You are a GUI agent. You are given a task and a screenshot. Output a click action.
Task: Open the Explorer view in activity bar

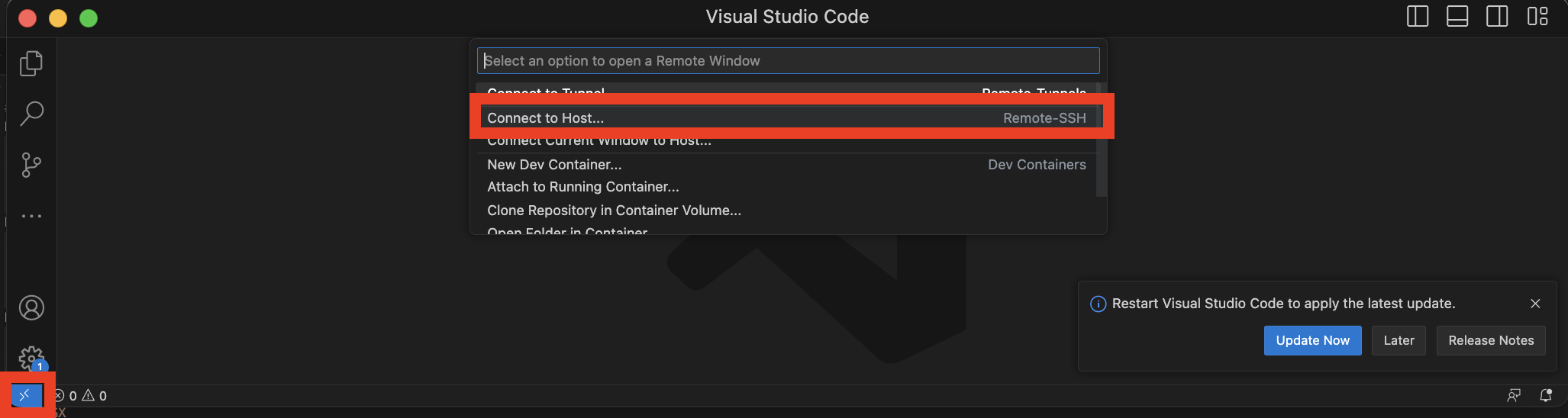pyautogui.click(x=31, y=63)
